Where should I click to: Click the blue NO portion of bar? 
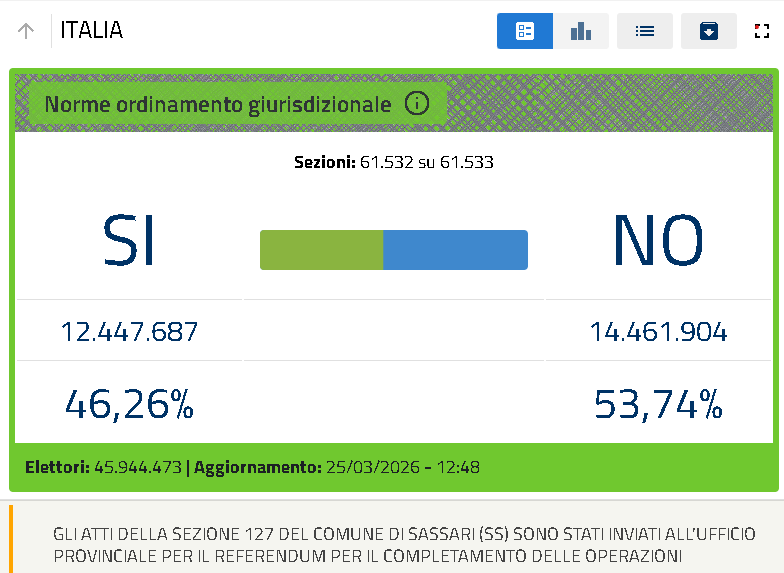click(455, 250)
